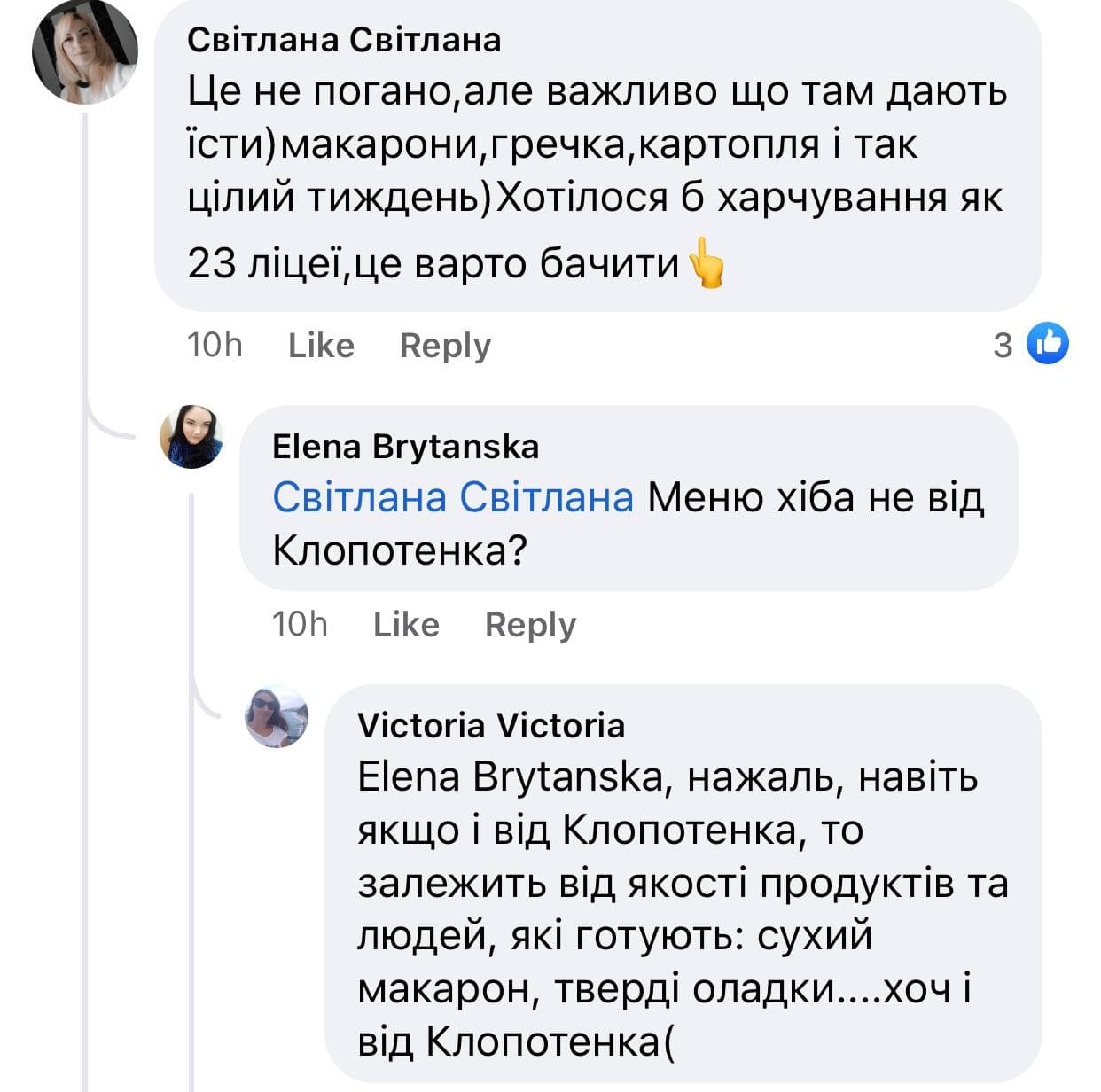View the 3 reactions count
Screen dimensions: 1101x1092
[1003, 345]
